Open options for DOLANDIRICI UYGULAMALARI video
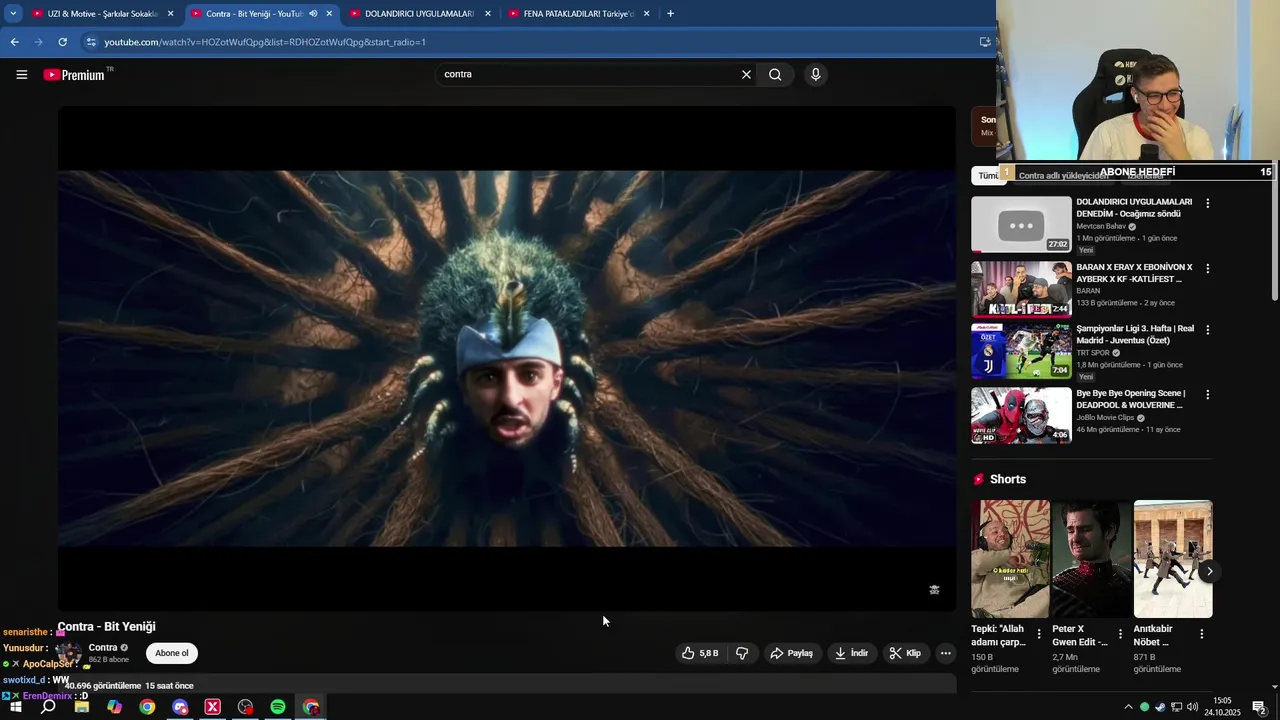Screen dimensions: 1280x720 click(1207, 203)
